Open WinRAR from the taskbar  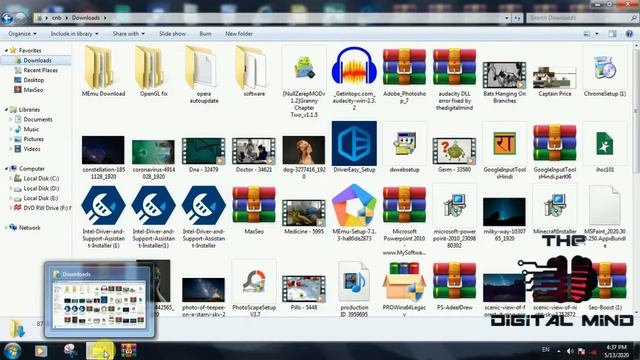[x=129, y=351]
